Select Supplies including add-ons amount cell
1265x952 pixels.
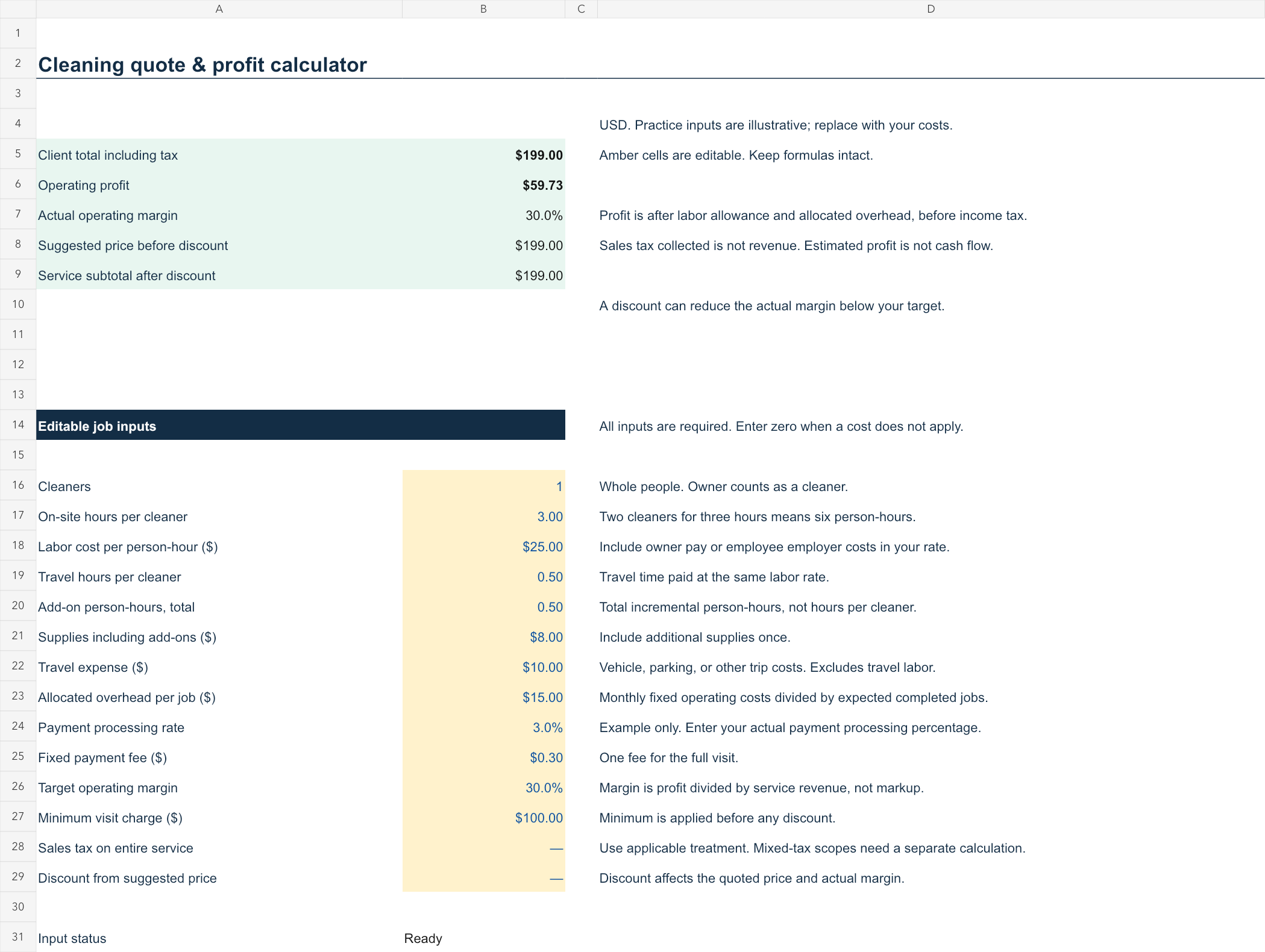(483, 636)
